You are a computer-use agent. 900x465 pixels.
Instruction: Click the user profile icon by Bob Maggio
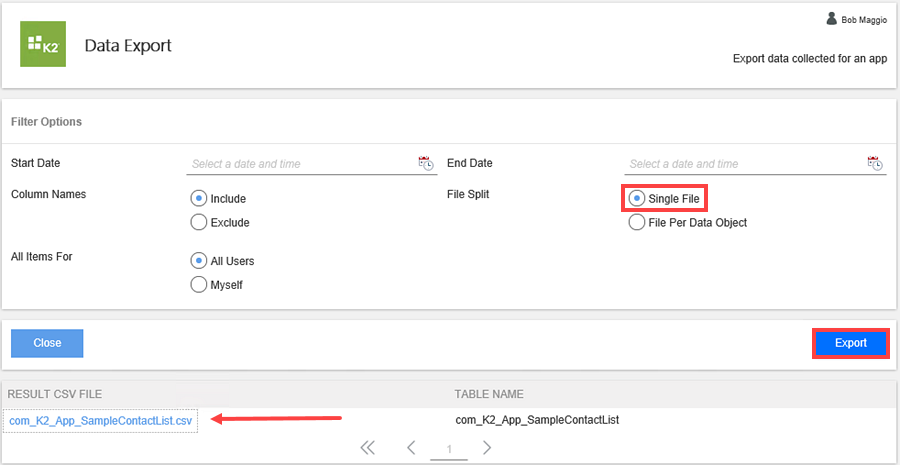click(x=832, y=19)
